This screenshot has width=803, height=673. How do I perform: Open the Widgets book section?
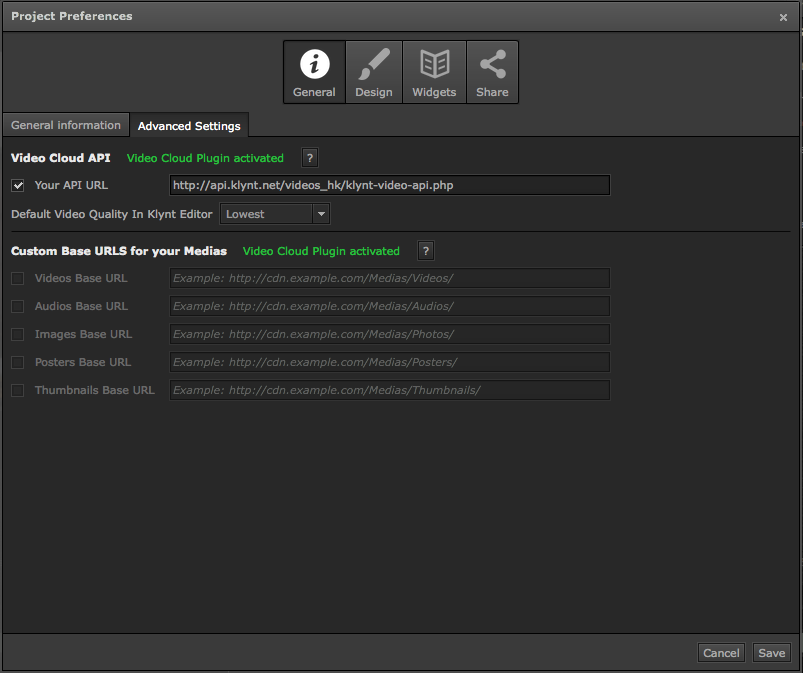point(434,72)
